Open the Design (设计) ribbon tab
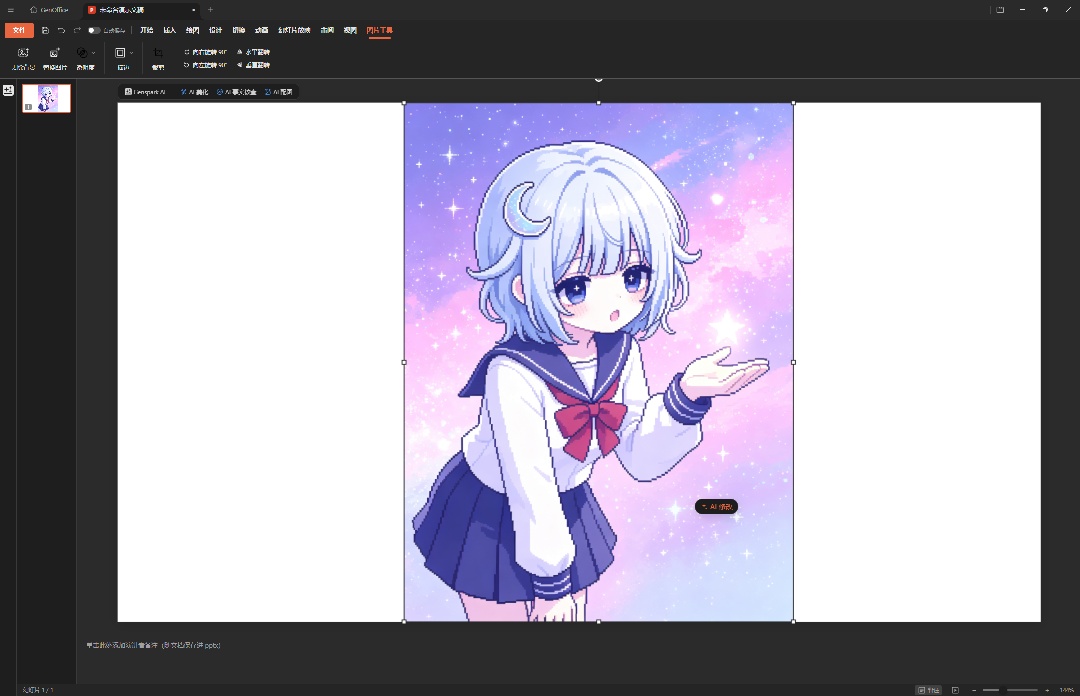This screenshot has height=696, width=1080. (x=216, y=30)
